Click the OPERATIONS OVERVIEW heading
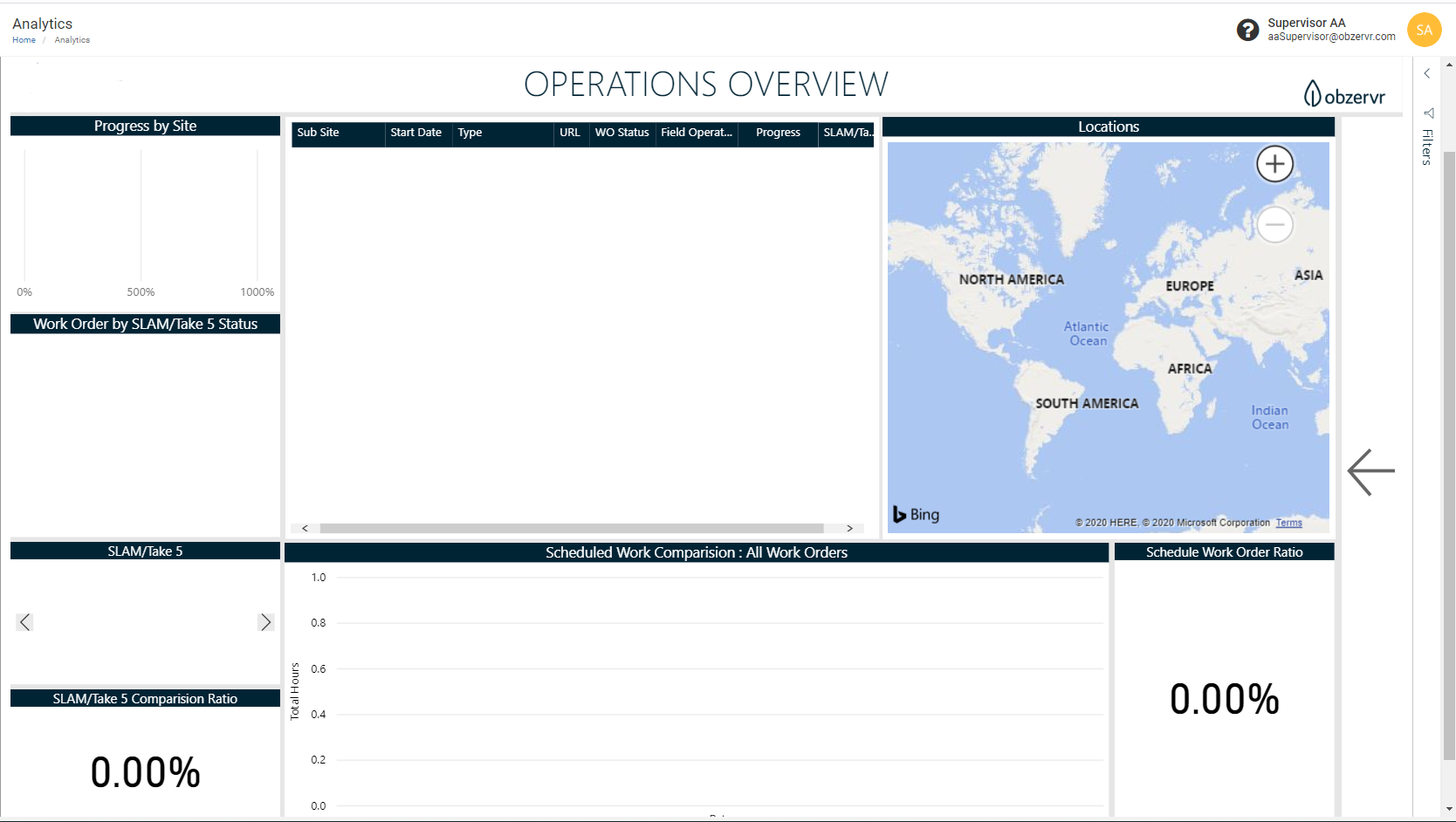The width and height of the screenshot is (1456, 822). [706, 85]
